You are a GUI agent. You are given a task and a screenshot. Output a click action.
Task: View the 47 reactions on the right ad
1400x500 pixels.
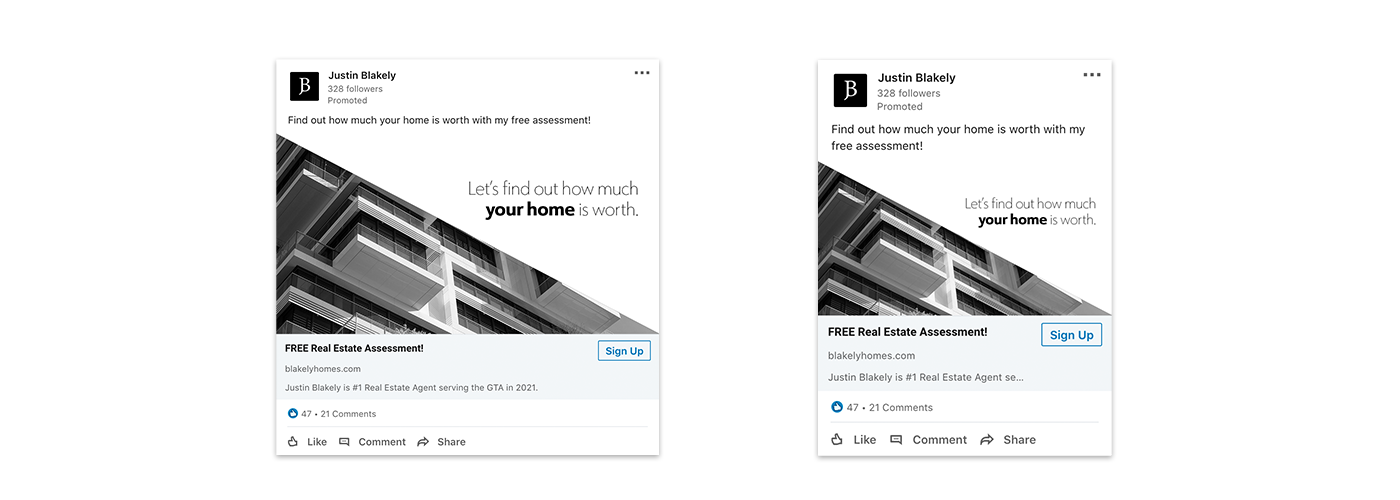(x=845, y=407)
